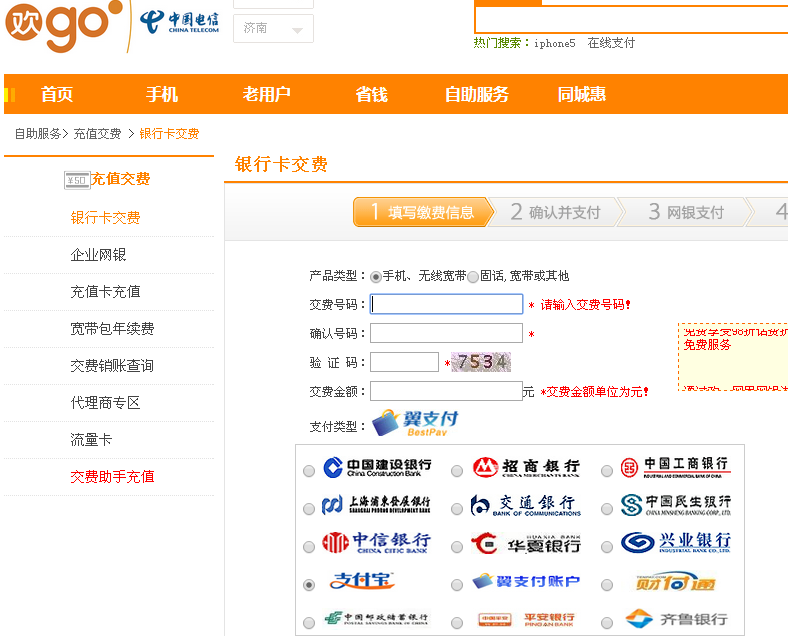Click the 银行卡交费 sidebar link
This screenshot has width=788, height=636.
pyautogui.click(x=106, y=218)
